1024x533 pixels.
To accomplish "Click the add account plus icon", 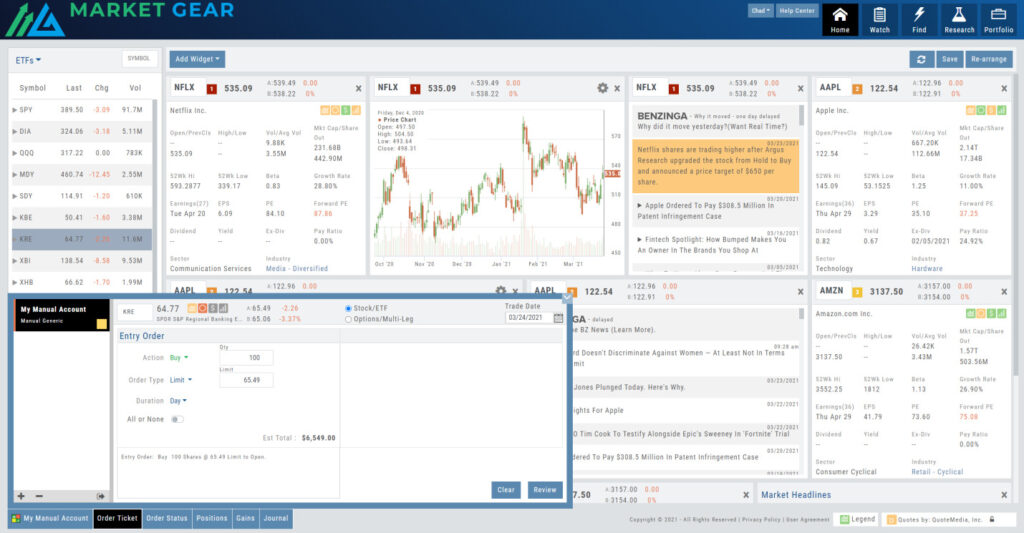I will (x=21, y=496).
